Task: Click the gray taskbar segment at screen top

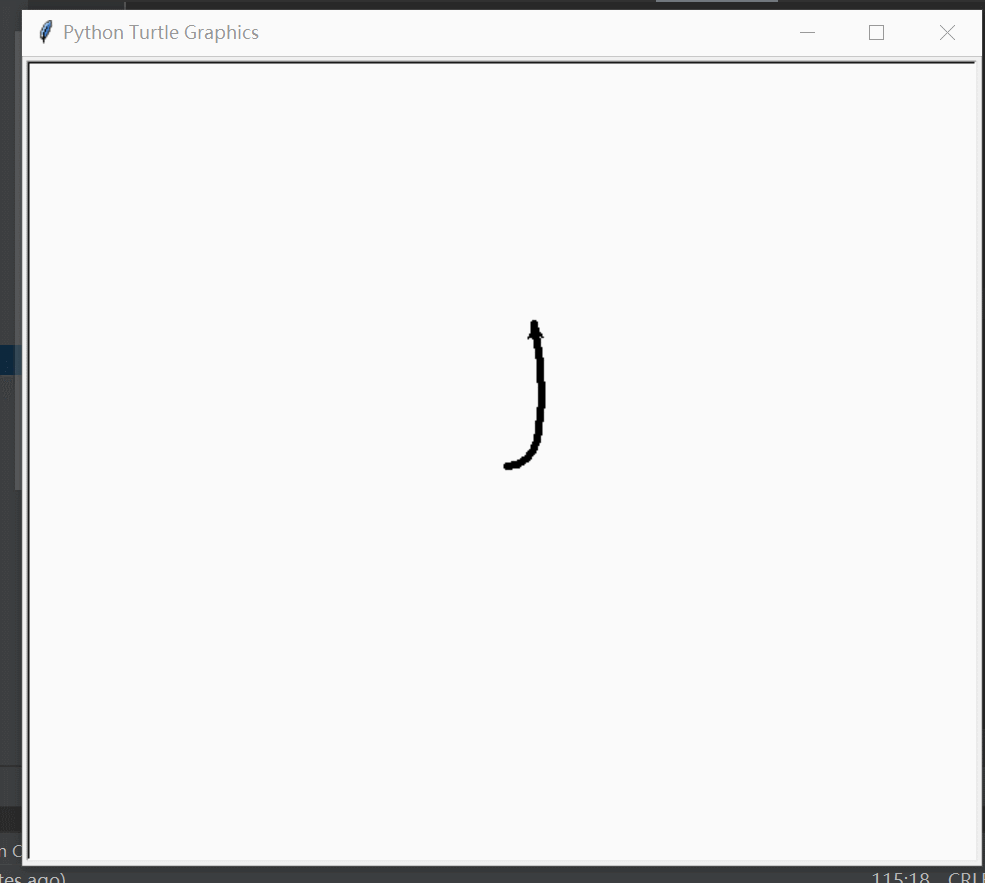Action: click(716, 3)
